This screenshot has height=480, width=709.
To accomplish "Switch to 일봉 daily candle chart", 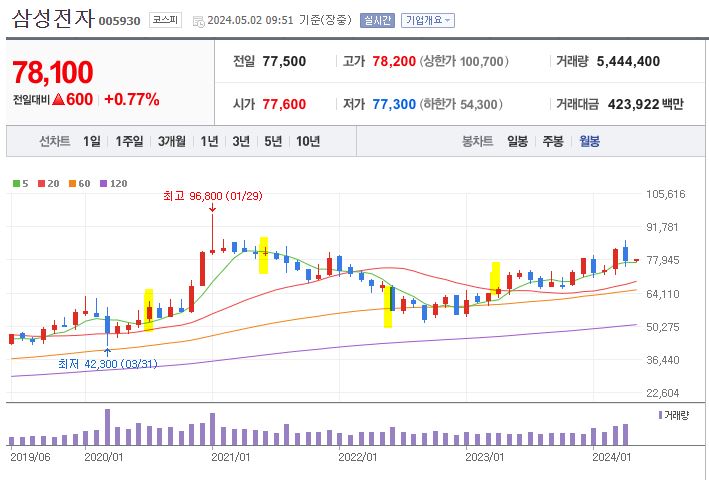I will [x=517, y=141].
